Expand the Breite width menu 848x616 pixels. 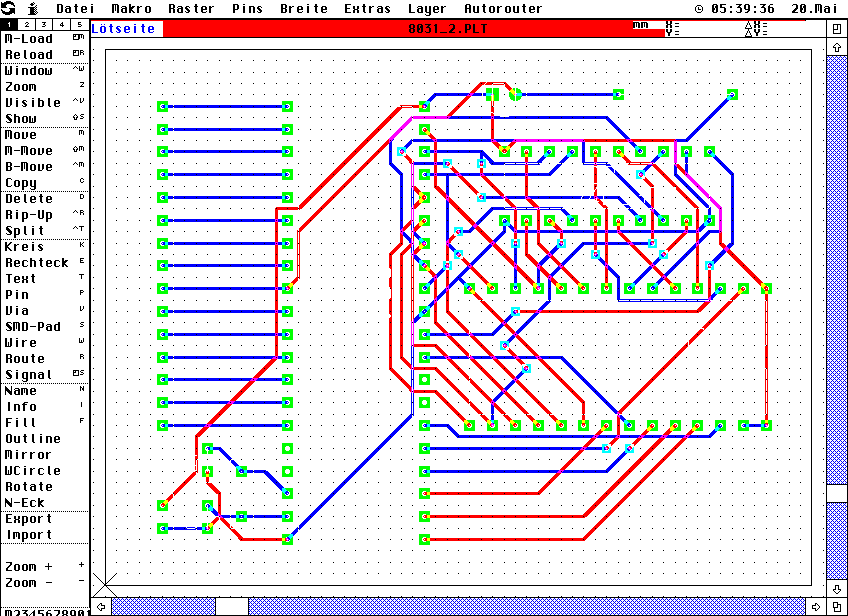[x=303, y=8]
